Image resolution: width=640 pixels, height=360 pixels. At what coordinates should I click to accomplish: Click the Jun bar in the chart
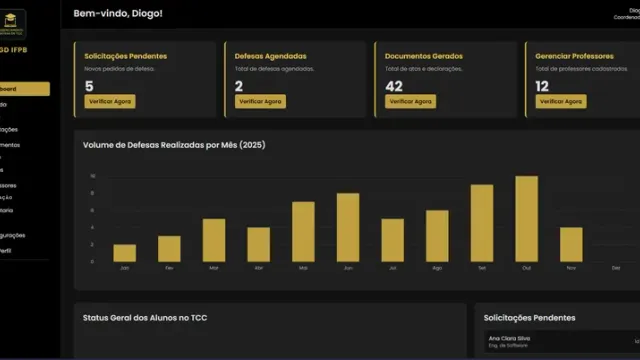[348, 227]
